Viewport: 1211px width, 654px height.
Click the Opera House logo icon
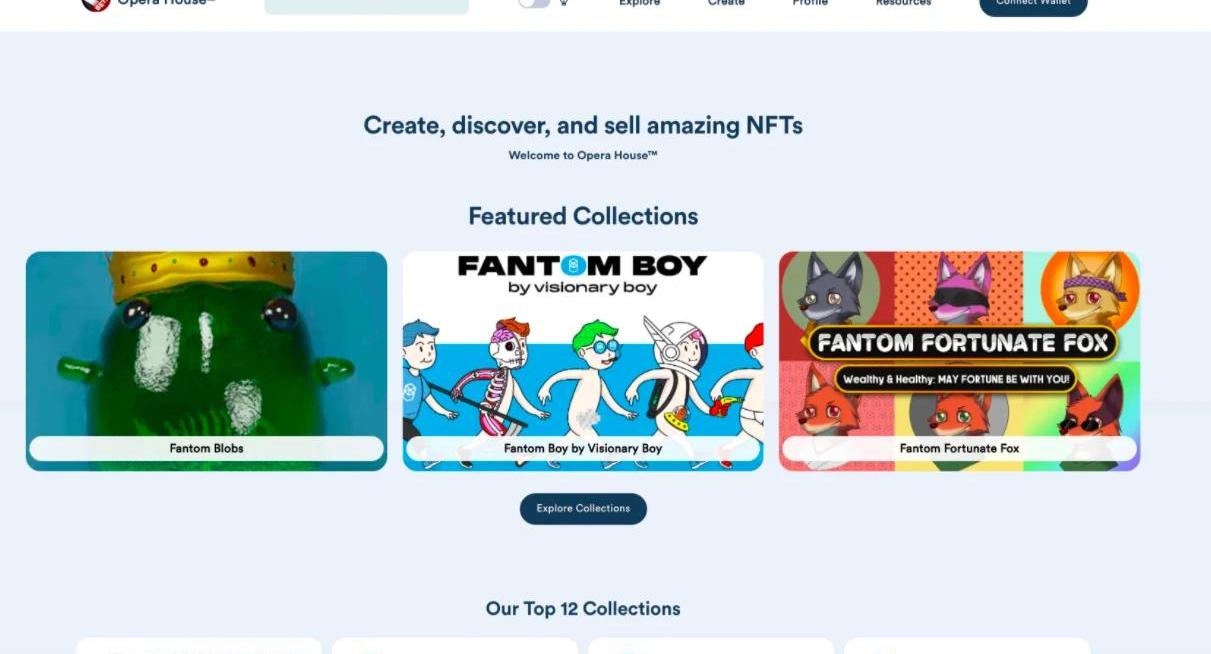(96, 3)
